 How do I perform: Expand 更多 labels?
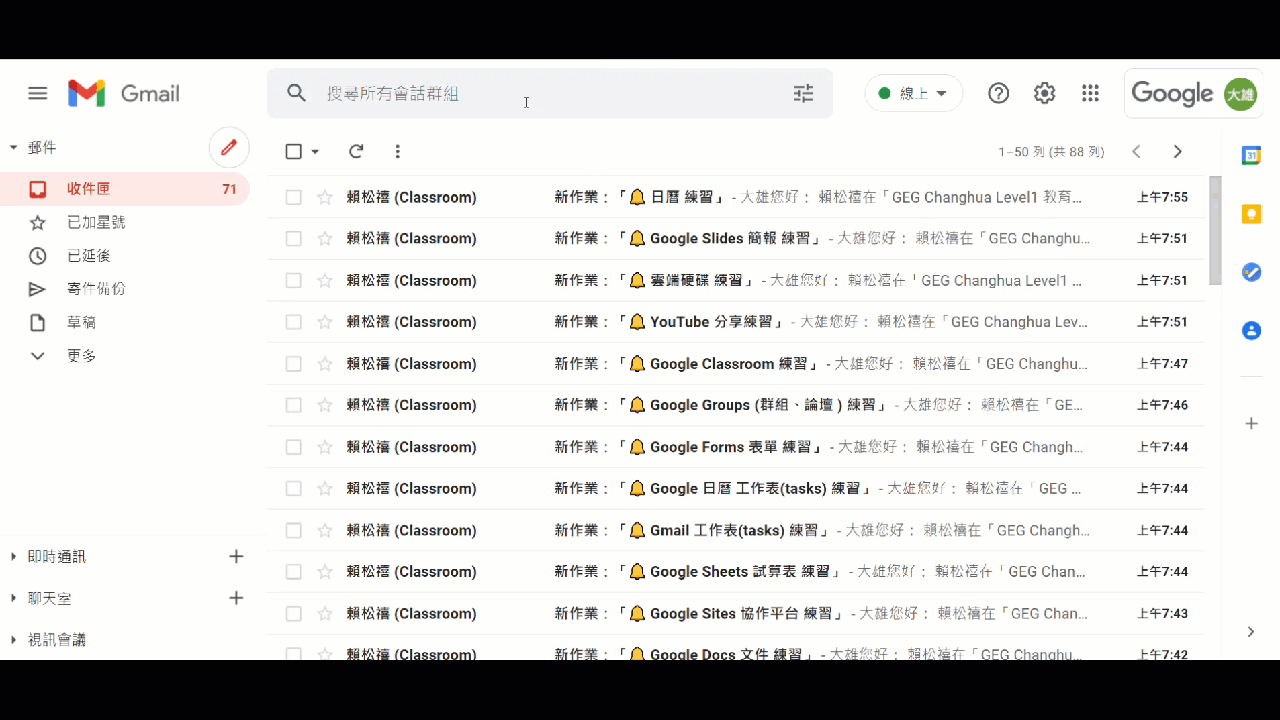82,356
